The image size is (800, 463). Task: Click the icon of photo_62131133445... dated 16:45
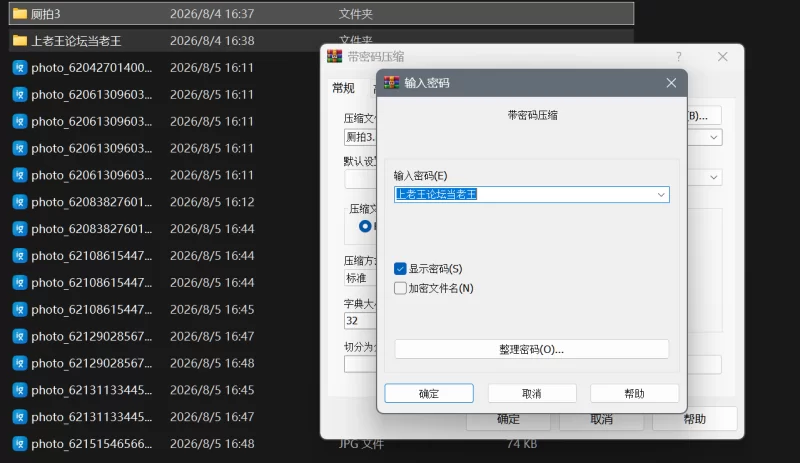[x=20, y=390]
